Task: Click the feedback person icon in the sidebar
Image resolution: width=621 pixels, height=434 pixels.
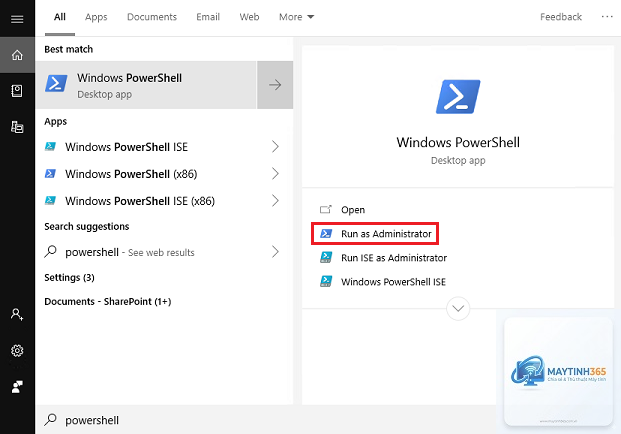Action: [17, 386]
